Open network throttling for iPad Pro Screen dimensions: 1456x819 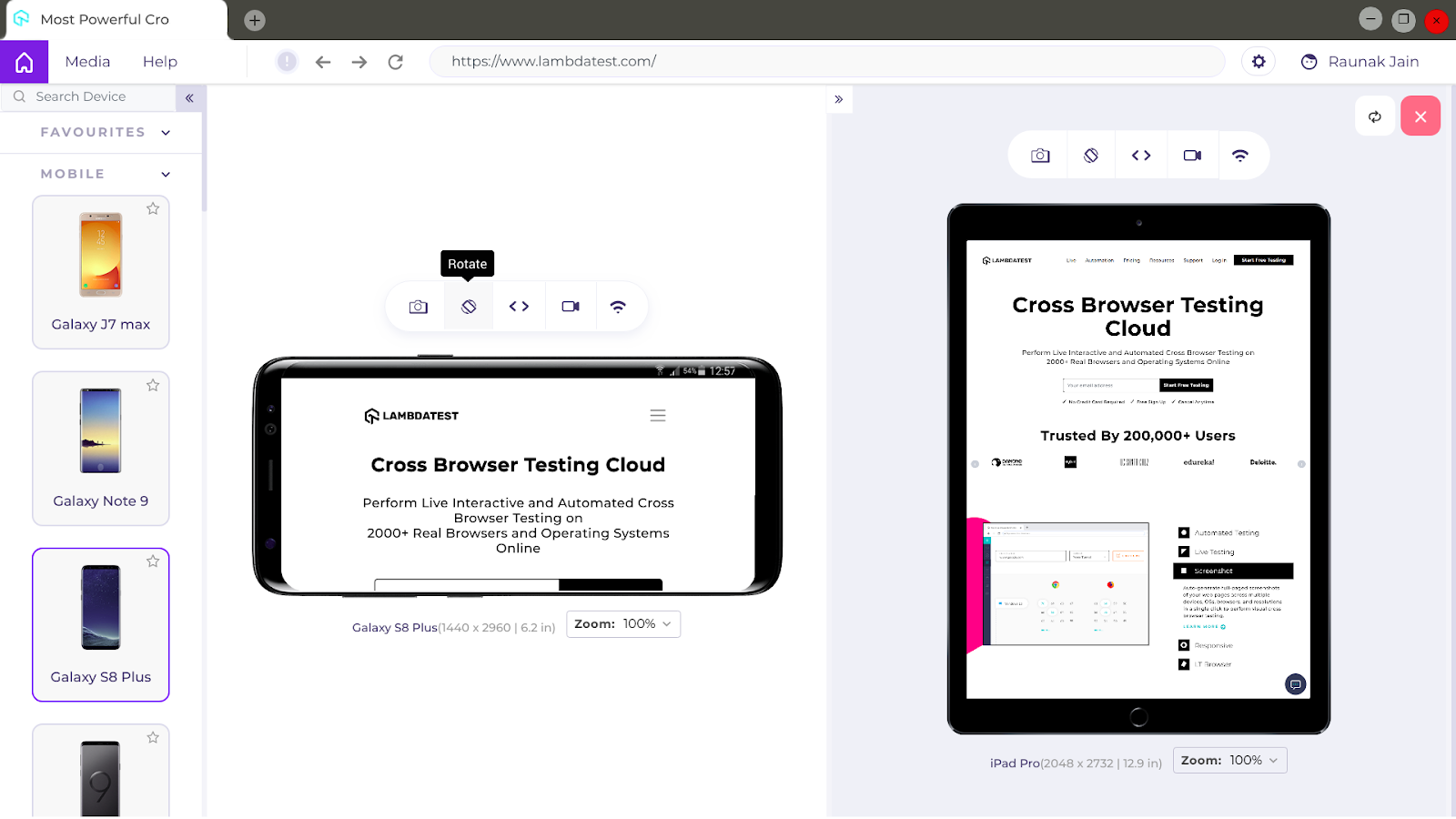pos(1240,156)
